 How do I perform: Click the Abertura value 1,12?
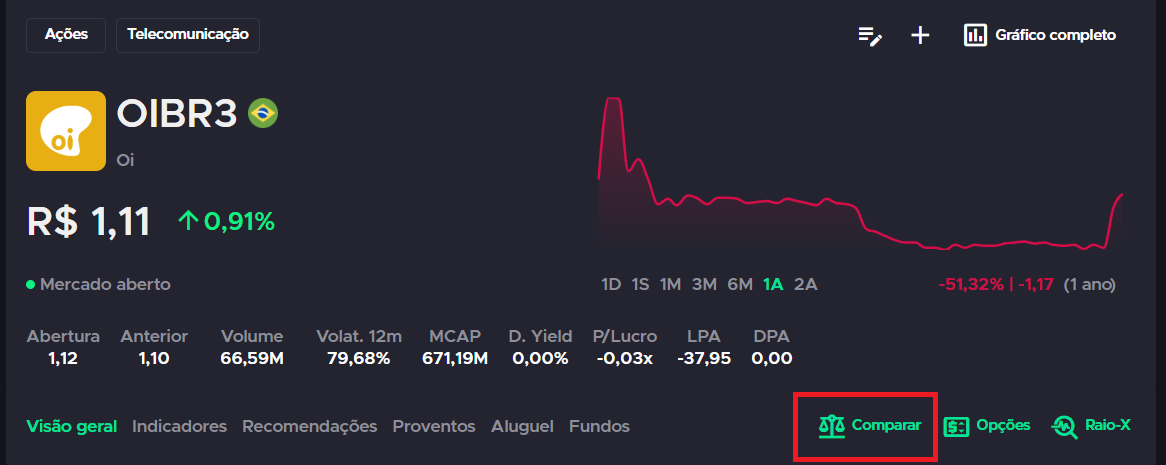(x=63, y=359)
